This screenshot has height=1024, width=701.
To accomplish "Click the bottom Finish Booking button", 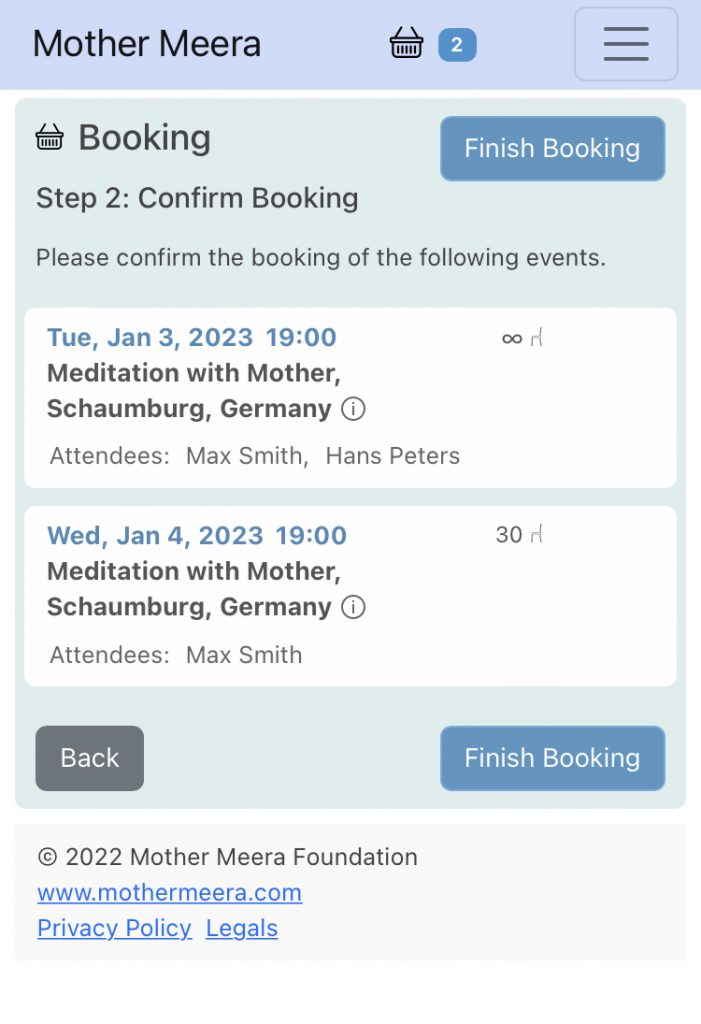I will tap(552, 758).
